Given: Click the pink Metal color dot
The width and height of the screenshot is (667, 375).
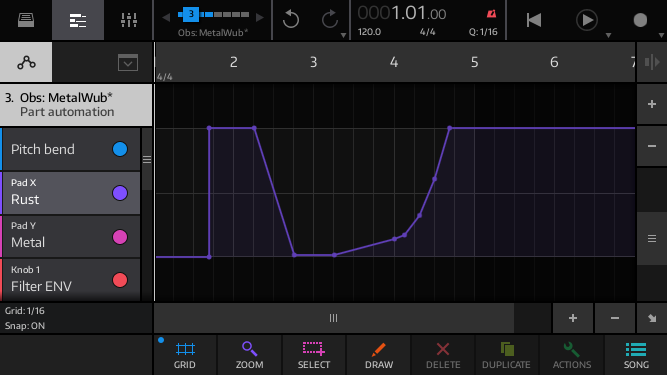Looking at the screenshot, I should pos(120,237).
